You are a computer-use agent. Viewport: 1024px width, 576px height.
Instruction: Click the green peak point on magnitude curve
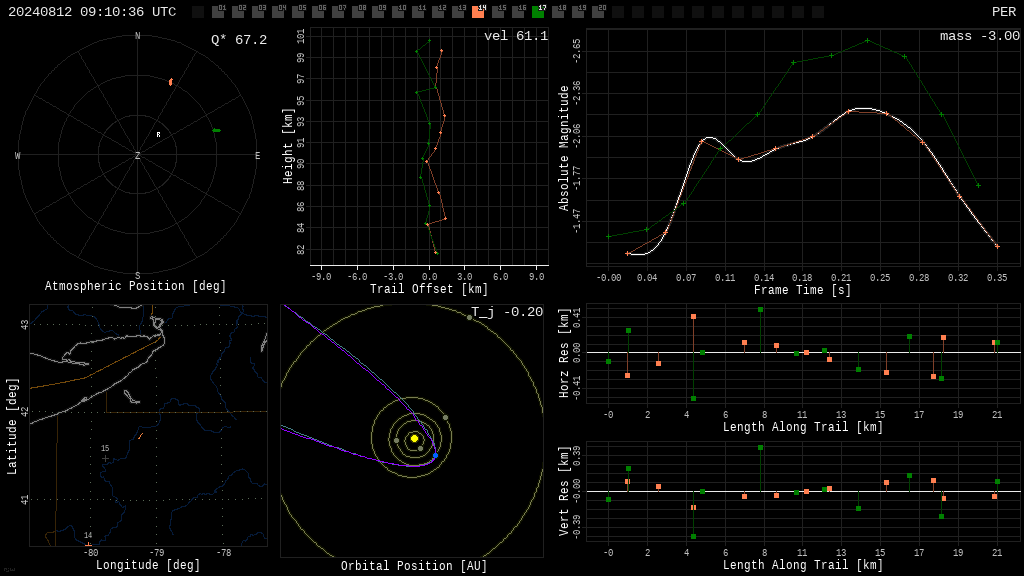coord(867,40)
